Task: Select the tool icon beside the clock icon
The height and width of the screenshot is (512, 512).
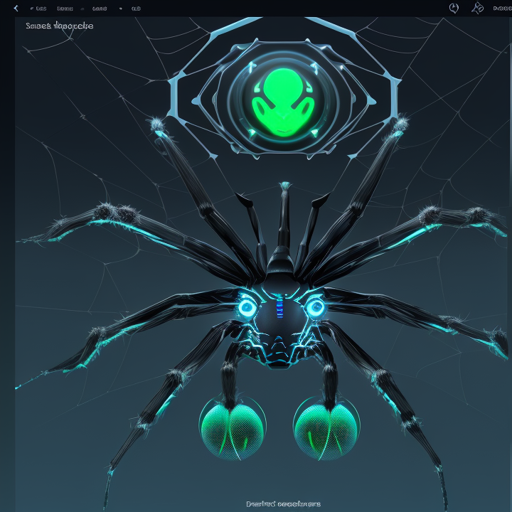Action: [x=478, y=8]
